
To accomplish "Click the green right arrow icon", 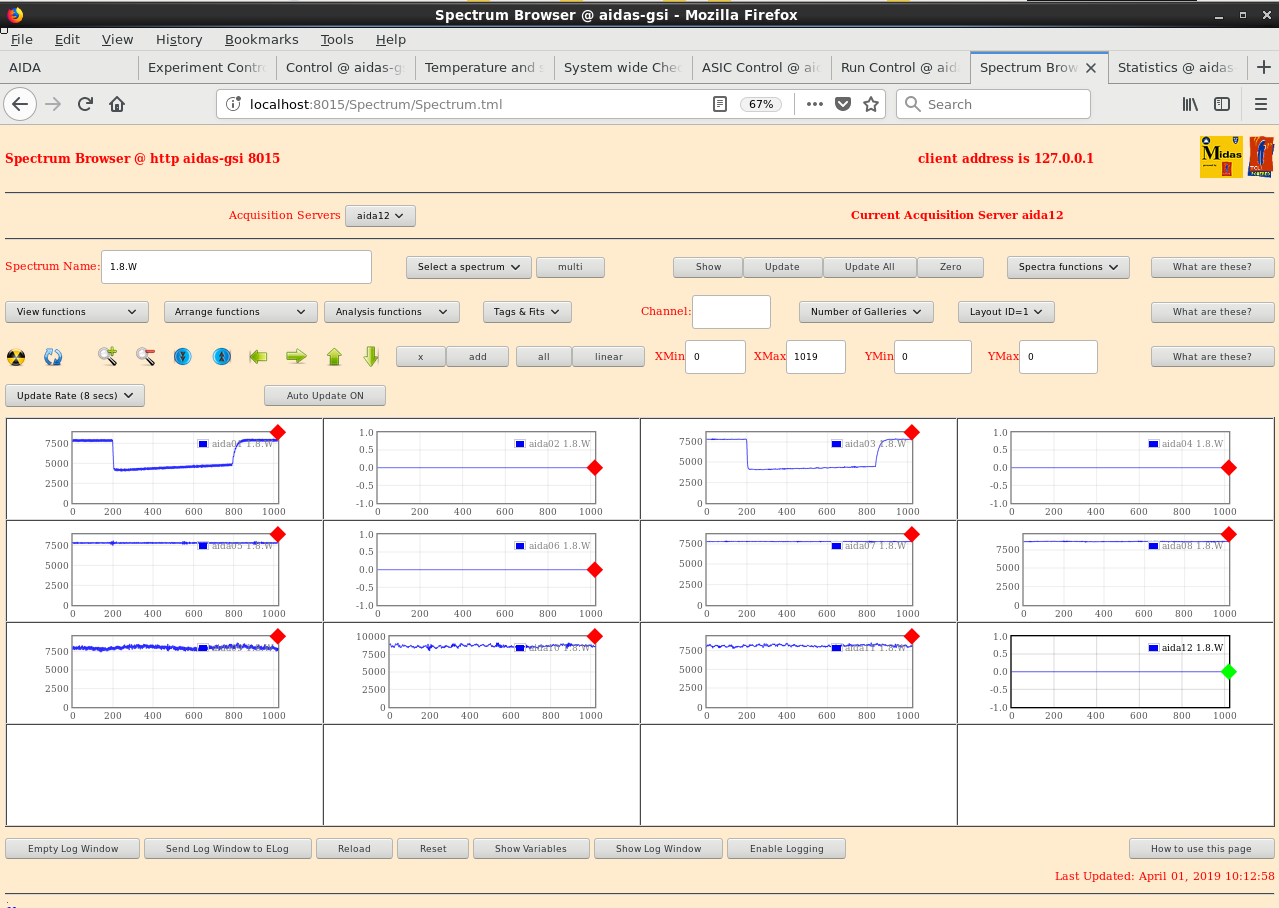I will [296, 356].
